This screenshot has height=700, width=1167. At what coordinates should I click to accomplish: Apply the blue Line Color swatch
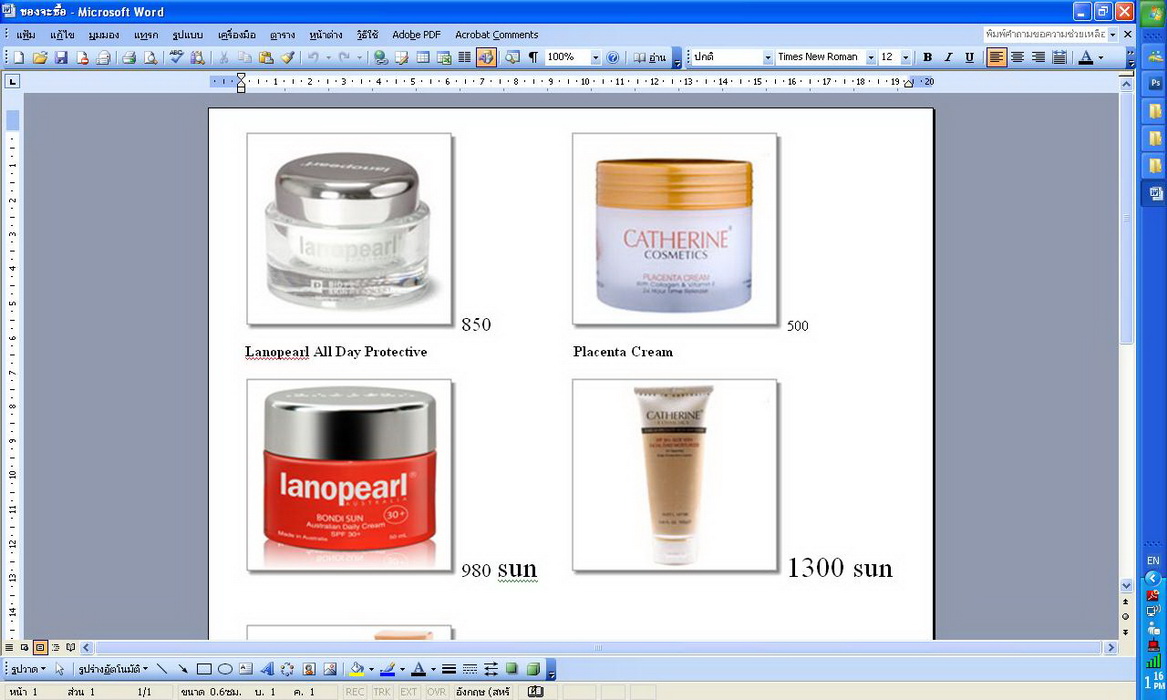click(x=387, y=670)
